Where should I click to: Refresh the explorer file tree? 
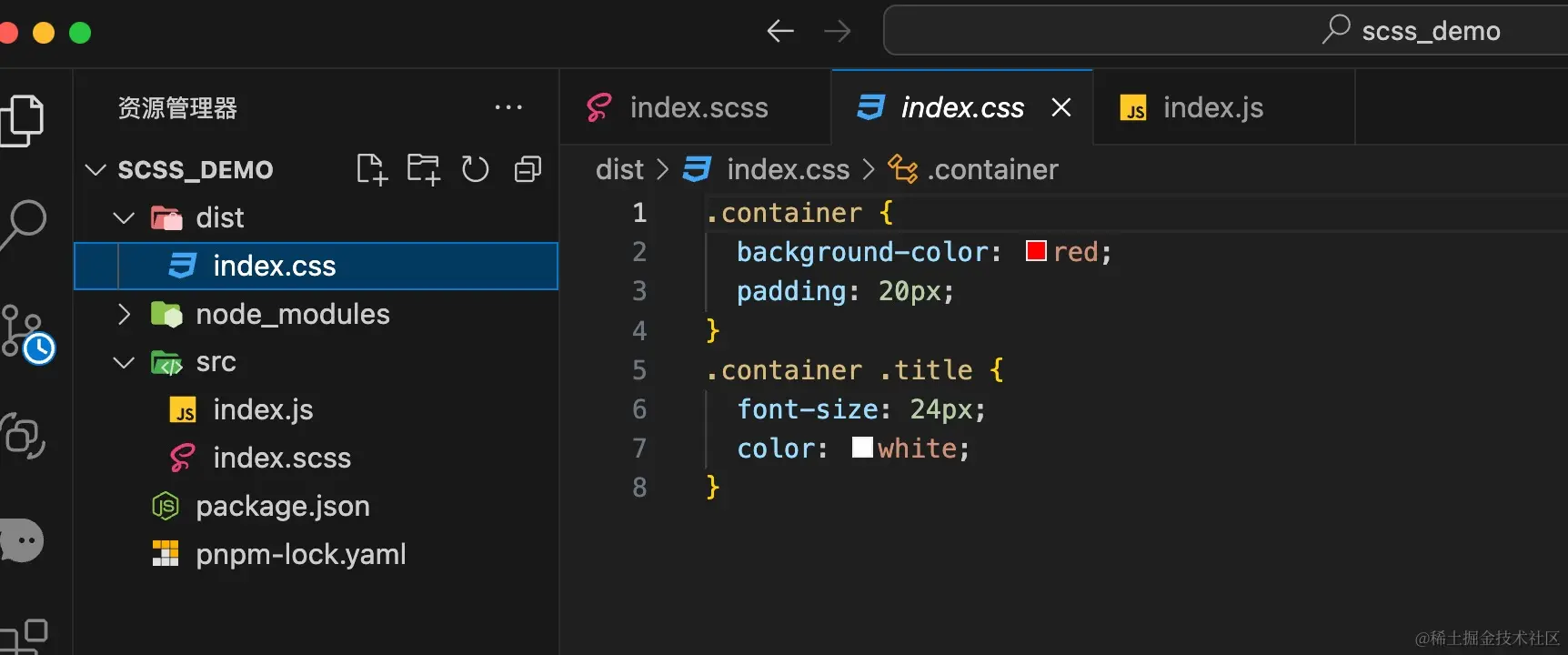click(475, 169)
